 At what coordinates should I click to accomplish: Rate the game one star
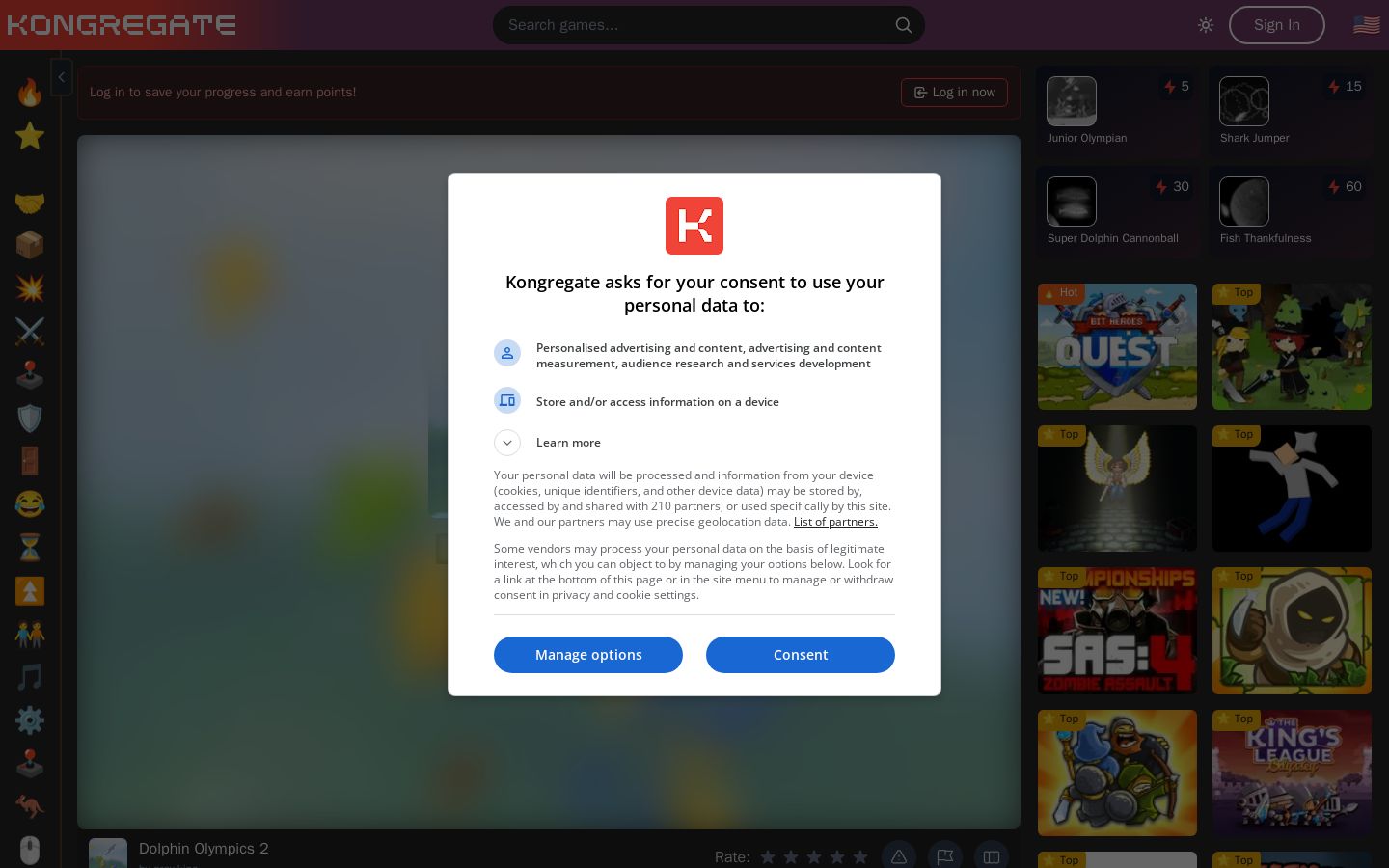click(768, 856)
